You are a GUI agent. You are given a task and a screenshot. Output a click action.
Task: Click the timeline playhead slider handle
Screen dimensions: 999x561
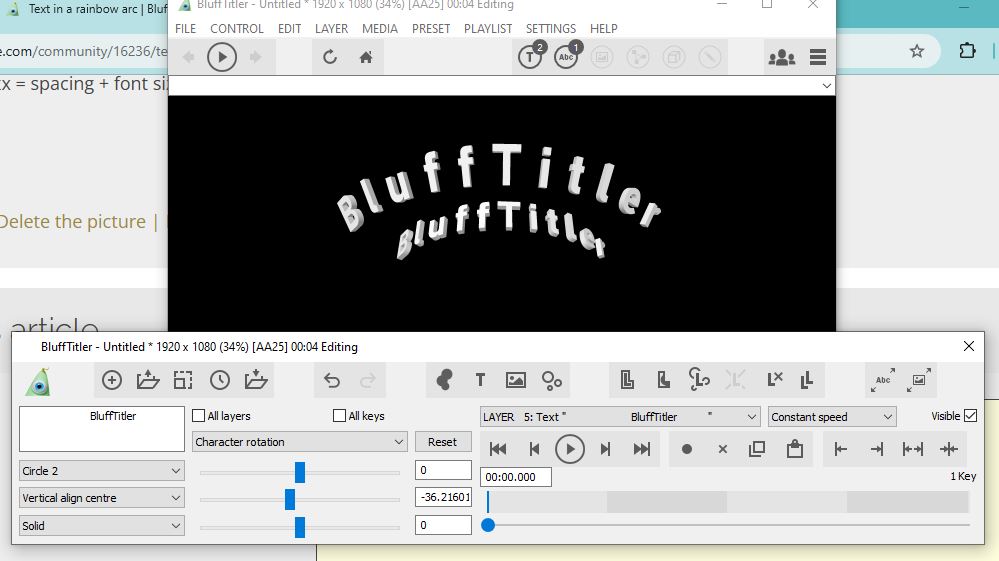[x=488, y=525]
